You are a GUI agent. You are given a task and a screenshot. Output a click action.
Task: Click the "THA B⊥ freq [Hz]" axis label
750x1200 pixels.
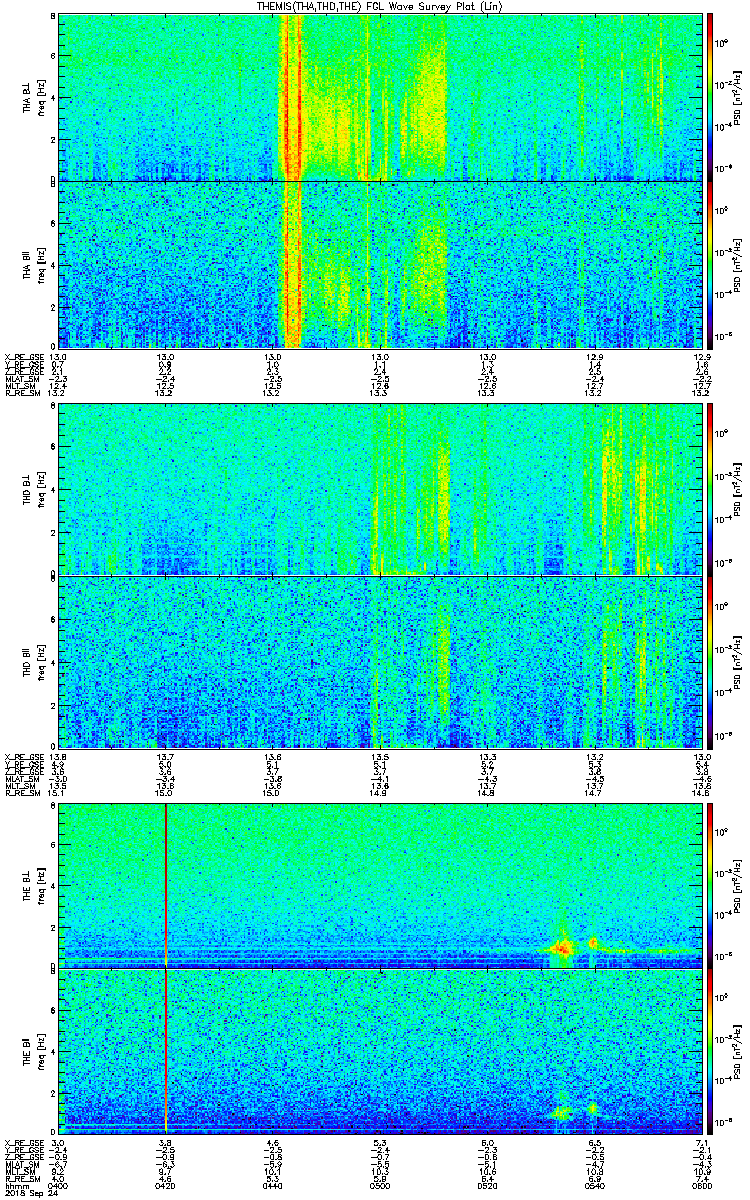(x=32, y=100)
